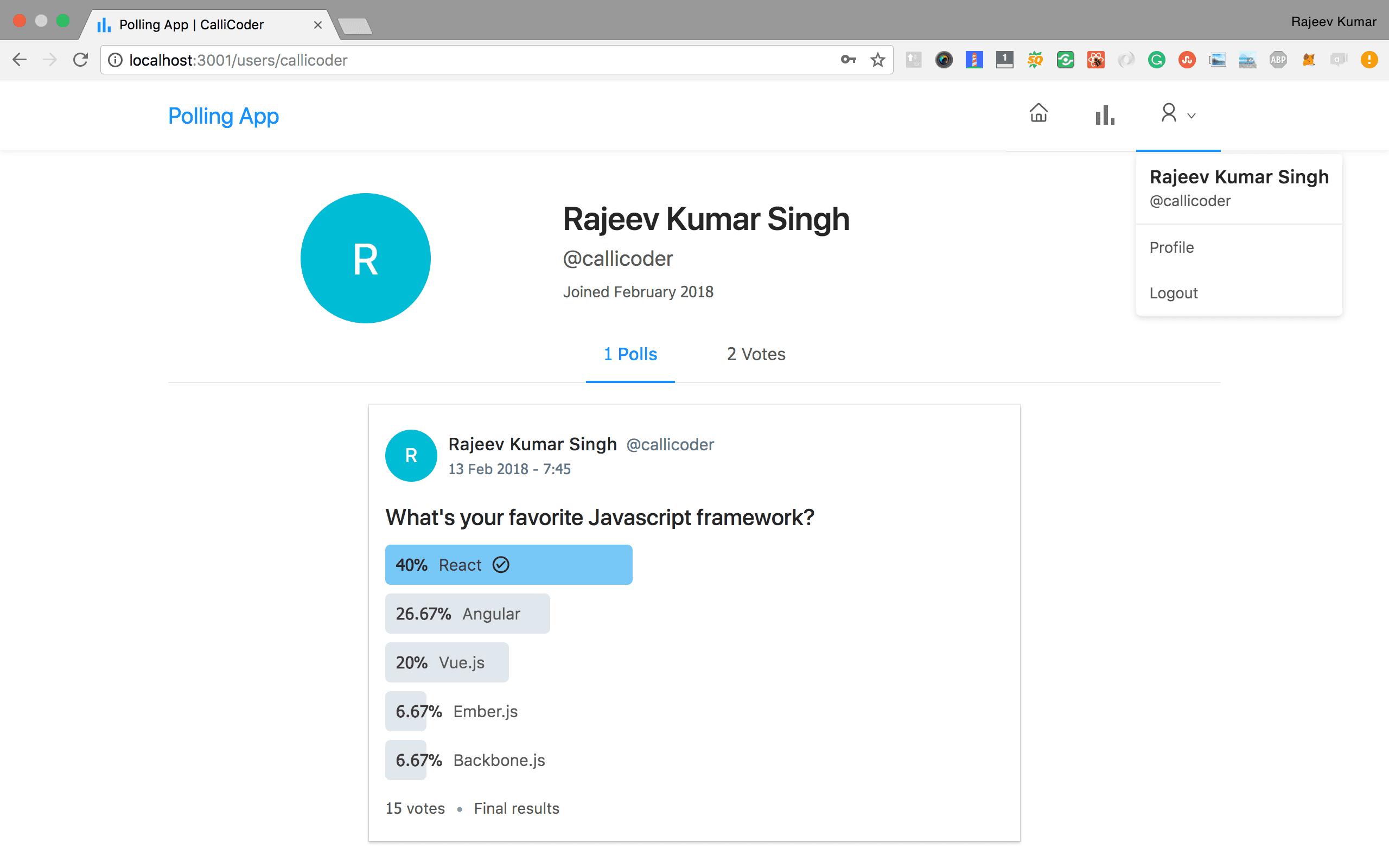Reload the page using the refresh icon
Image resolution: width=1389 pixels, height=868 pixels.
point(80,60)
